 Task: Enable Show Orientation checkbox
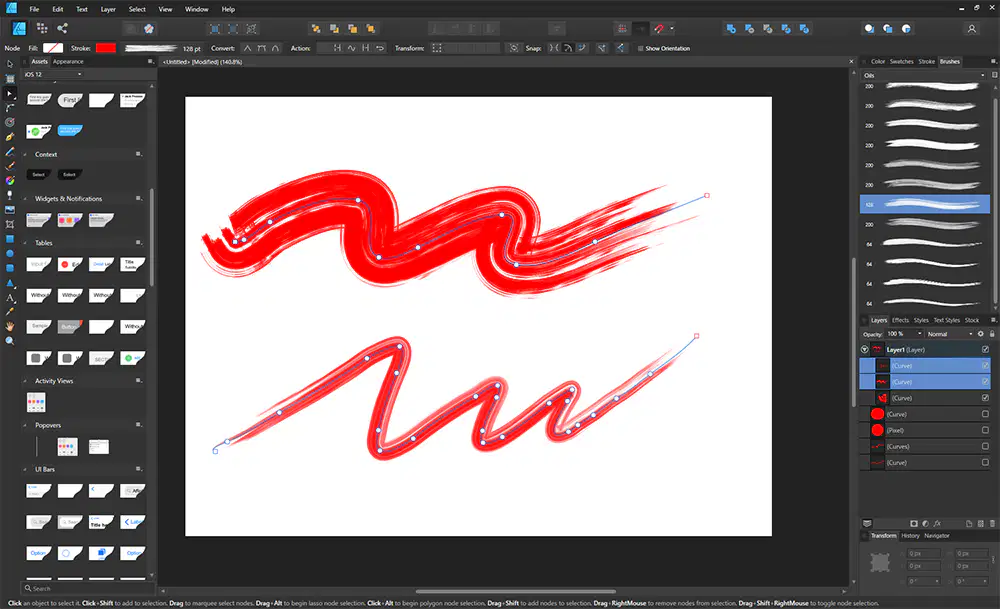click(640, 48)
